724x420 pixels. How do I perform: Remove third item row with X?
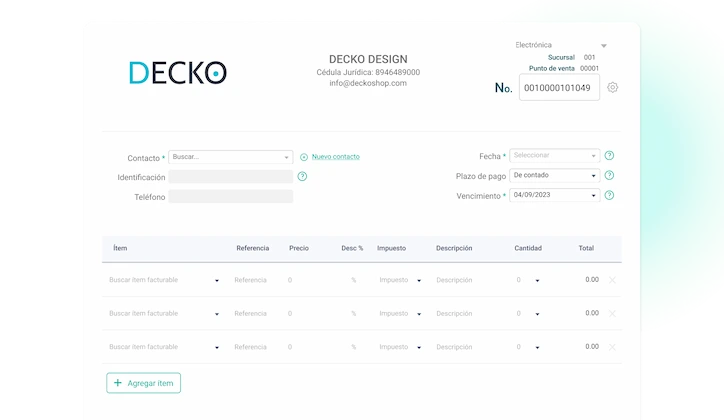[x=612, y=347]
